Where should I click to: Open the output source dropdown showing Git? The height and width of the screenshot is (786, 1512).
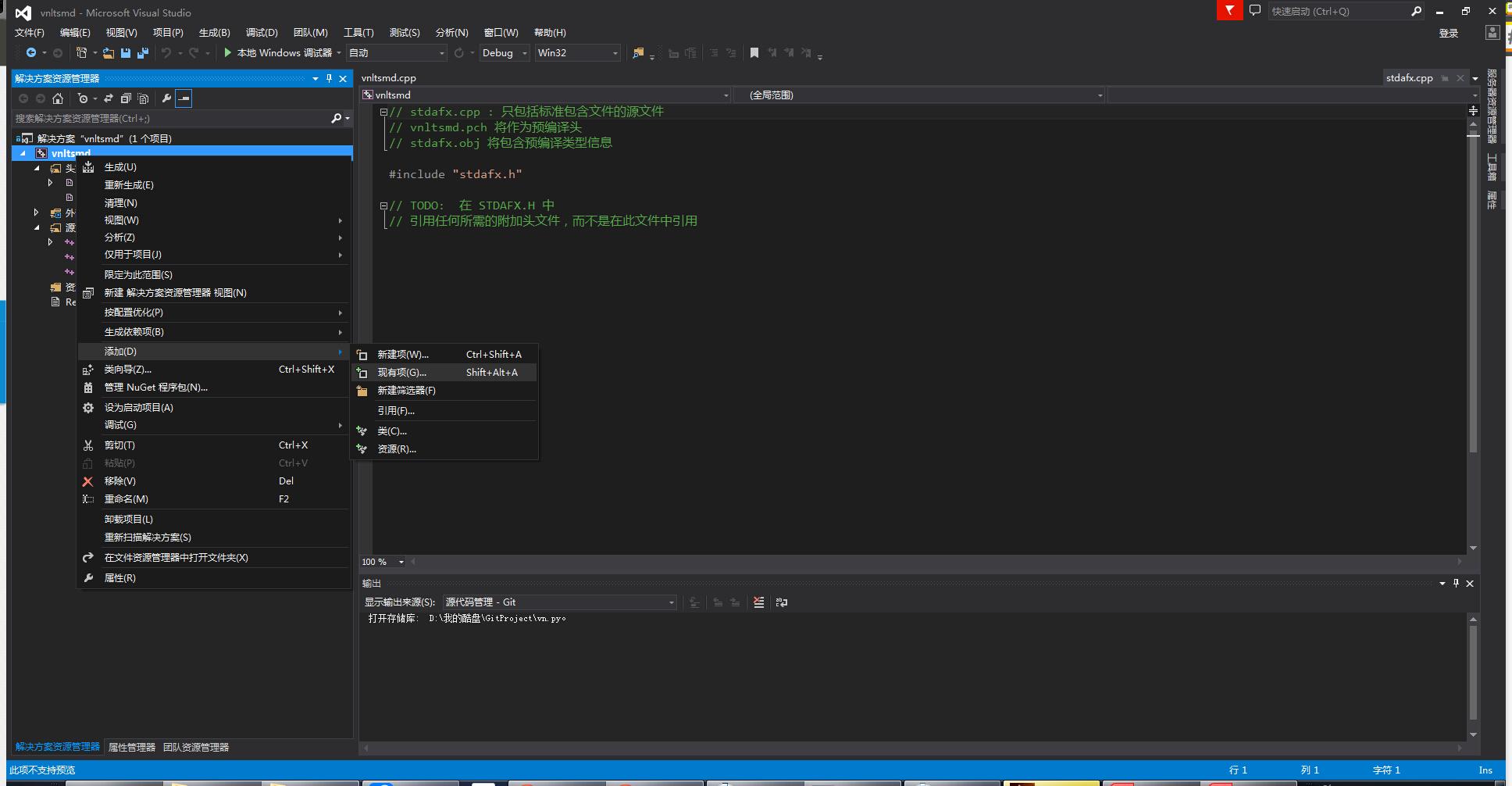pyautogui.click(x=559, y=602)
